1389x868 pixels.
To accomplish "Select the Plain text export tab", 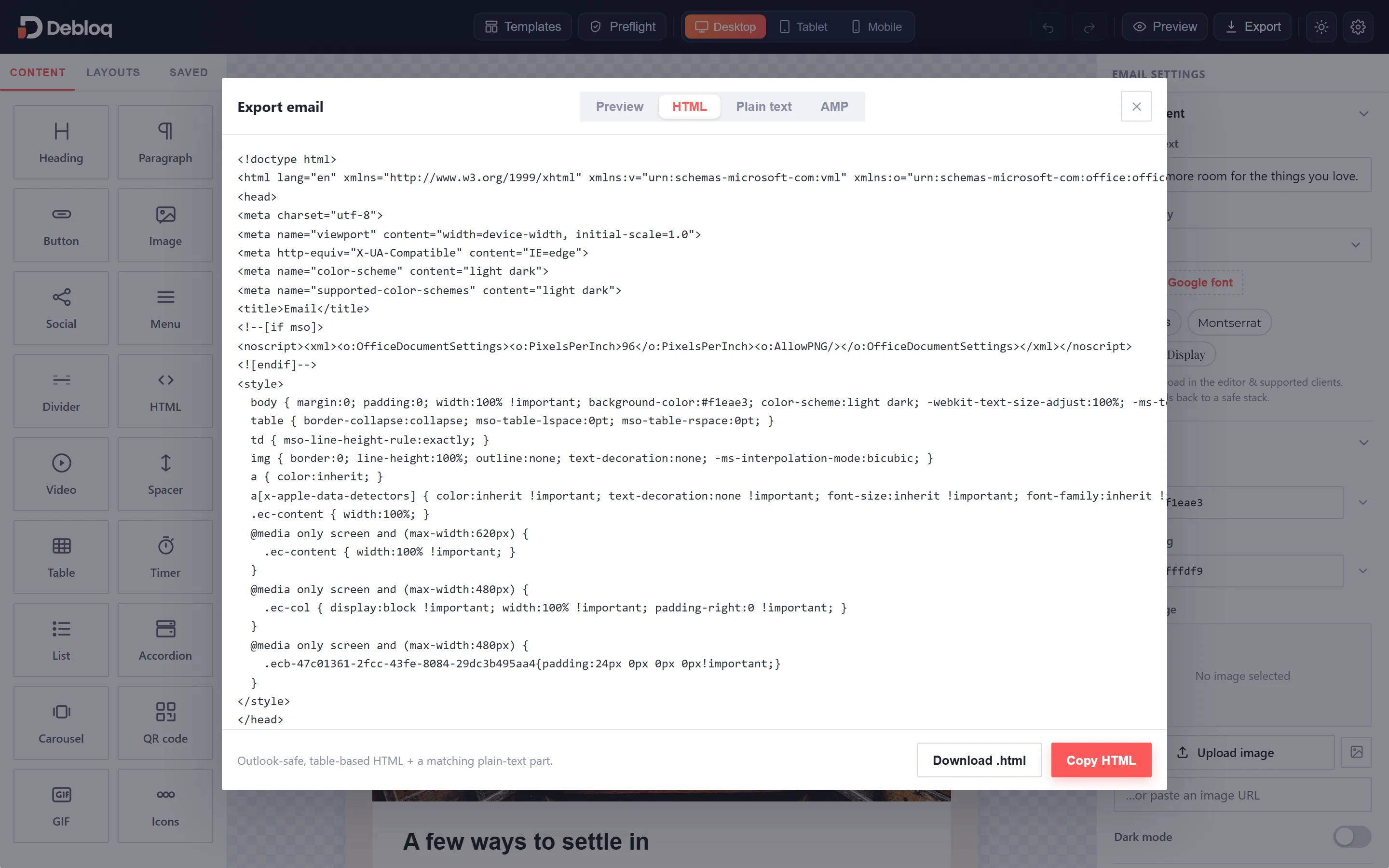I will coord(763,106).
